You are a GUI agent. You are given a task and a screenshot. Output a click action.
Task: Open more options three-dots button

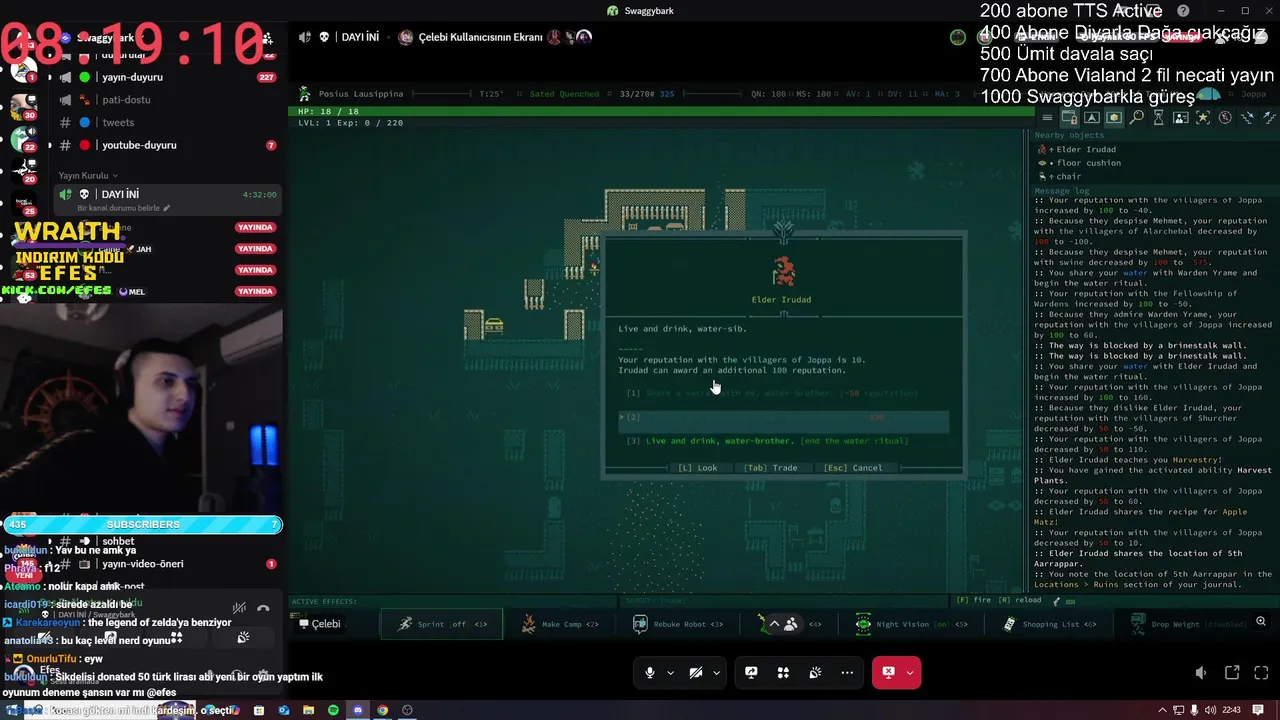(x=847, y=673)
